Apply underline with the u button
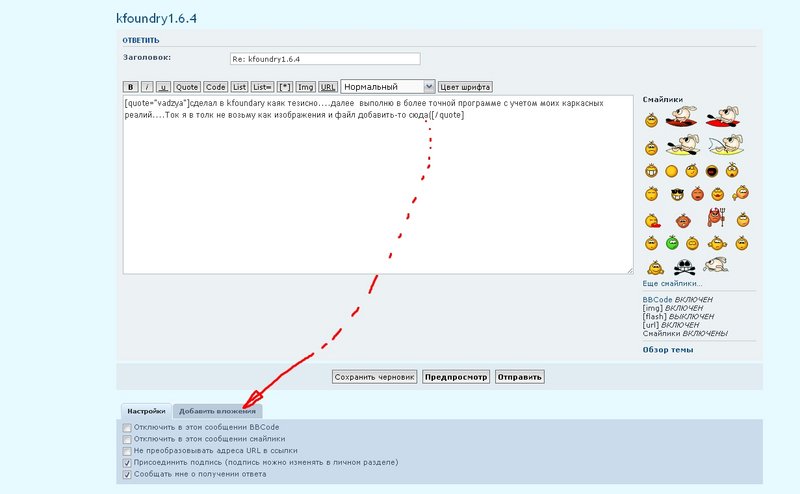The image size is (800, 494). (x=163, y=87)
